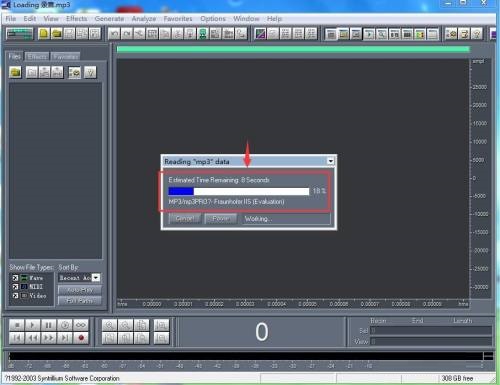Click the green display range bar above waveform
Screen dimensions: 500x385
293,49
